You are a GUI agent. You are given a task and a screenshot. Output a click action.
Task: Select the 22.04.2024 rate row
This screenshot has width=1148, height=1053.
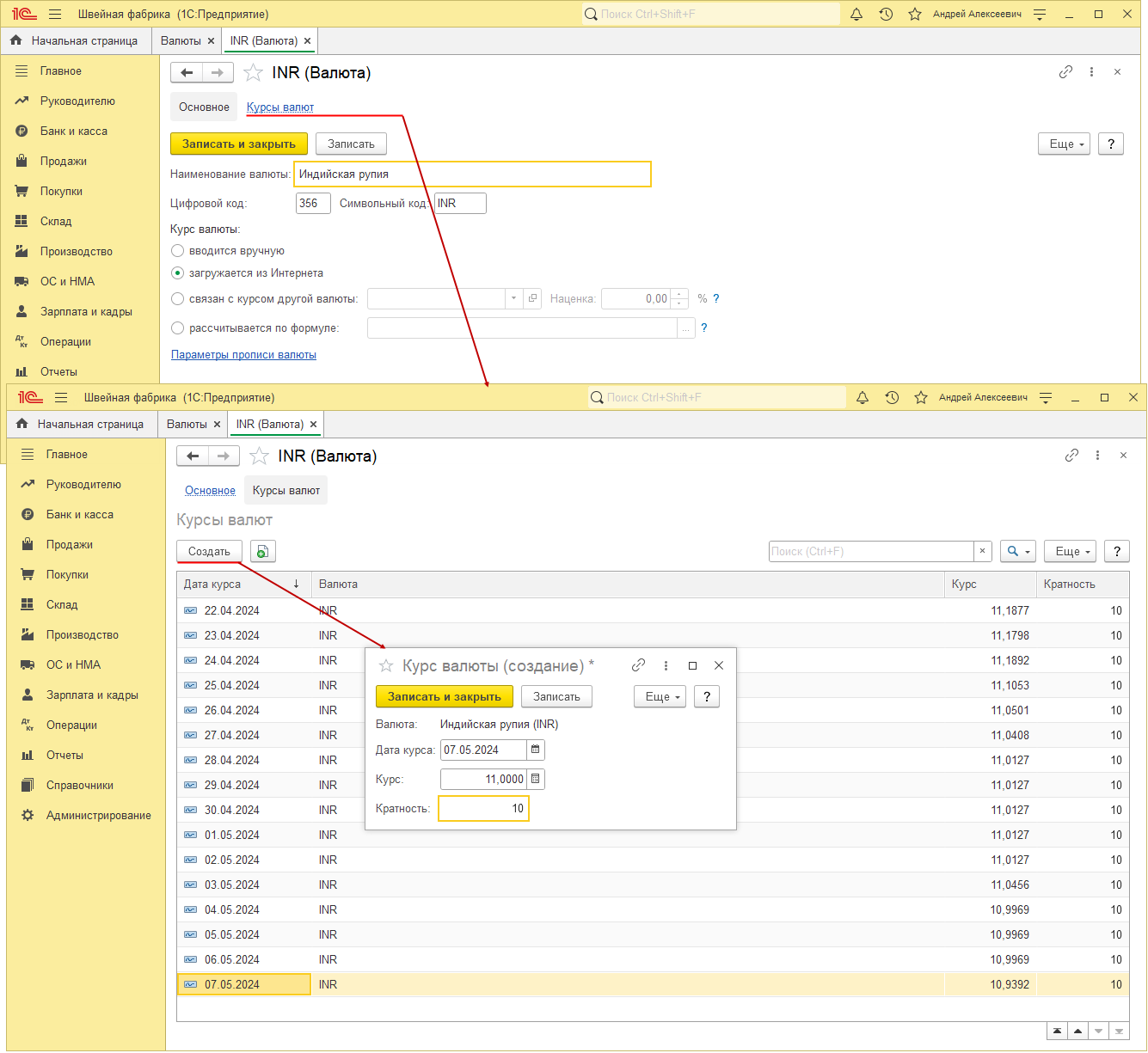(653, 610)
